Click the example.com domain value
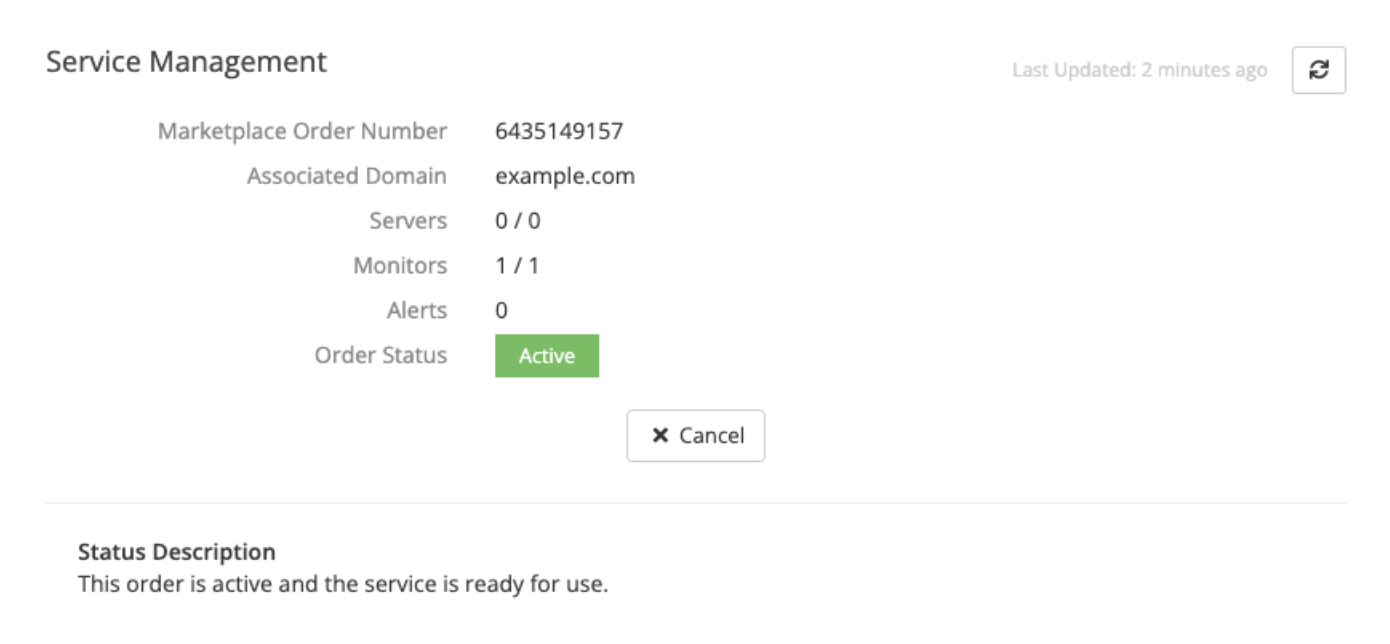Screen dimensions: 1390x644 [565, 176]
